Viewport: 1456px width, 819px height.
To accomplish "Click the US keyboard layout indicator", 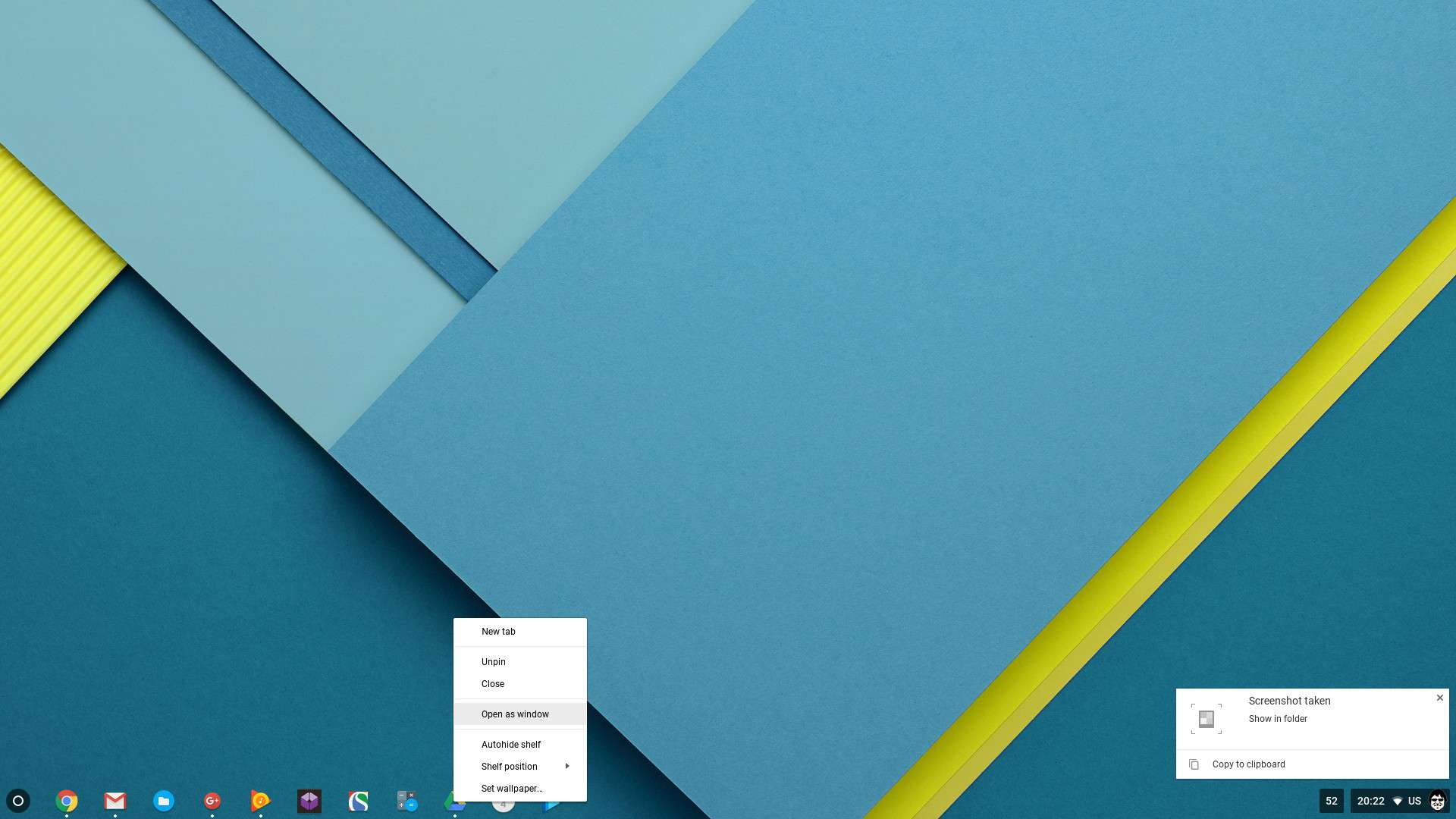I will pyautogui.click(x=1414, y=801).
